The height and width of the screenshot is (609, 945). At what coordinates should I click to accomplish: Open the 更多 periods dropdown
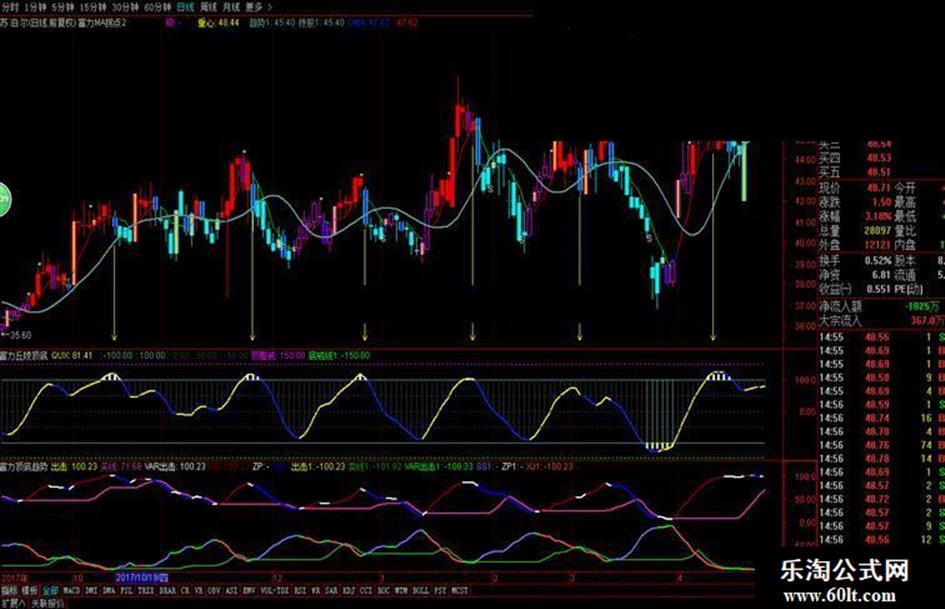click(258, 7)
